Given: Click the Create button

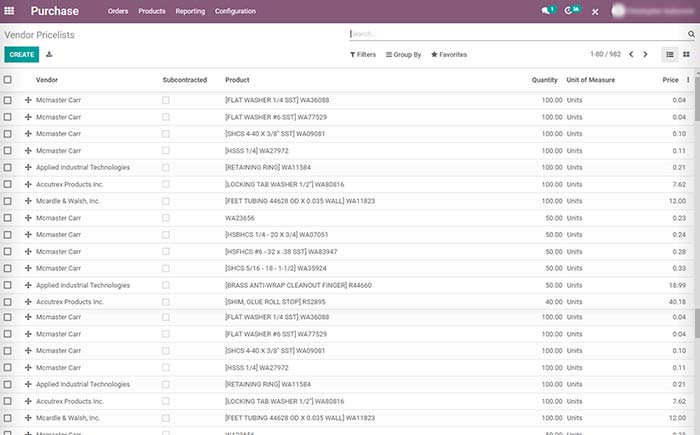Looking at the screenshot, I should coord(22,55).
